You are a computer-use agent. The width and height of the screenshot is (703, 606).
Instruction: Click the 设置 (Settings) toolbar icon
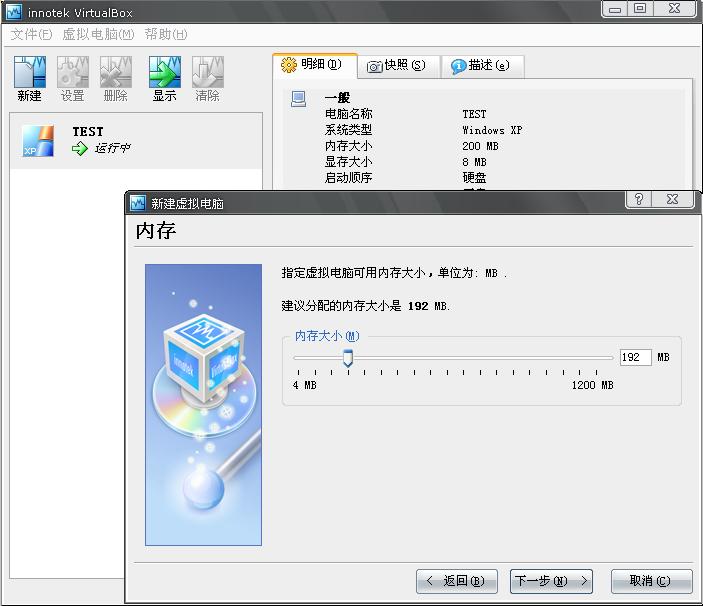[x=73, y=72]
